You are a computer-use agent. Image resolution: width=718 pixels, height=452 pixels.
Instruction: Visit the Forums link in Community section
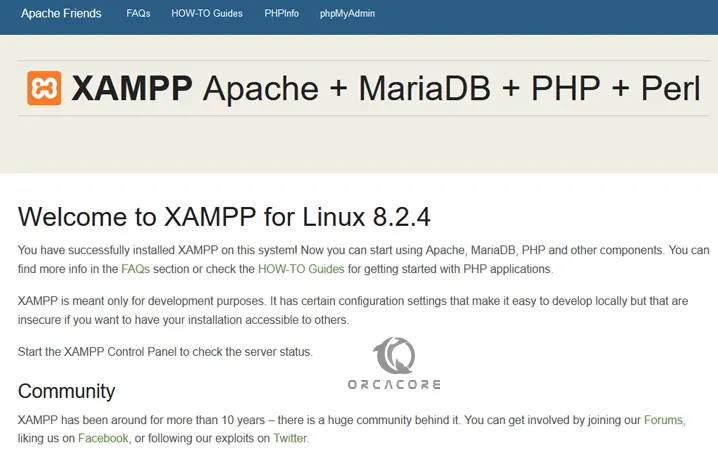[x=664, y=419]
